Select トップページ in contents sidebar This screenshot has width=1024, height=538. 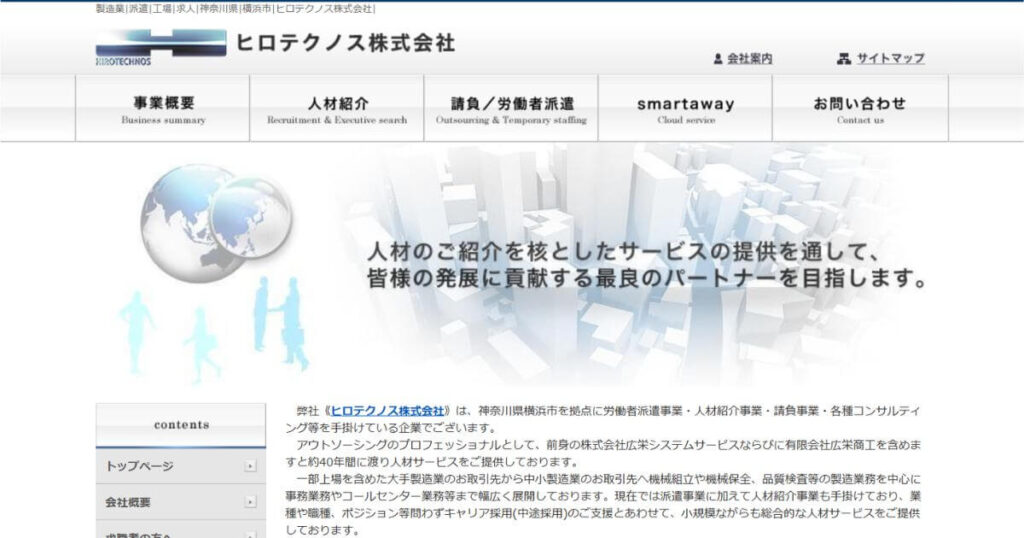181,466
